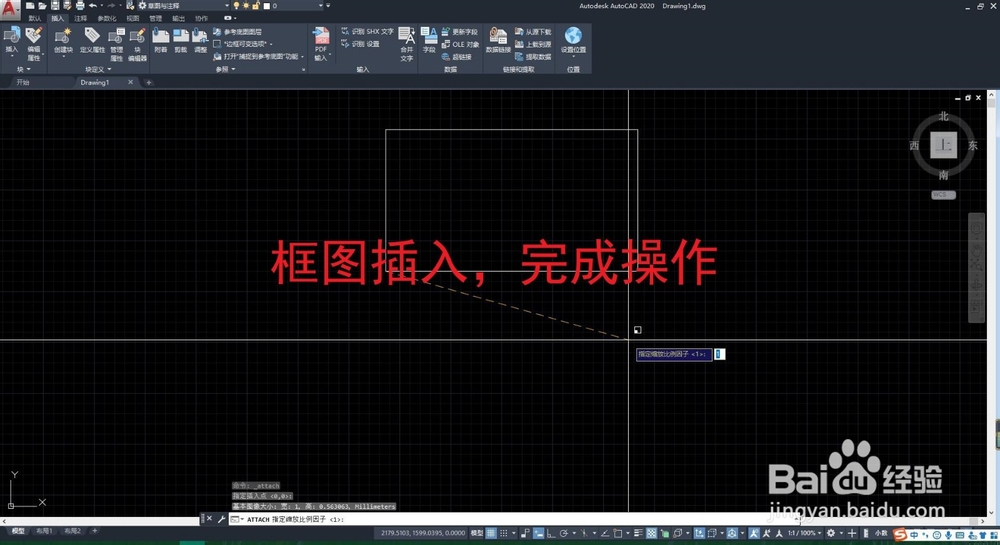The height and width of the screenshot is (545, 1000).
Task: Click the workspace gear icon in status bar
Action: click(x=831, y=533)
